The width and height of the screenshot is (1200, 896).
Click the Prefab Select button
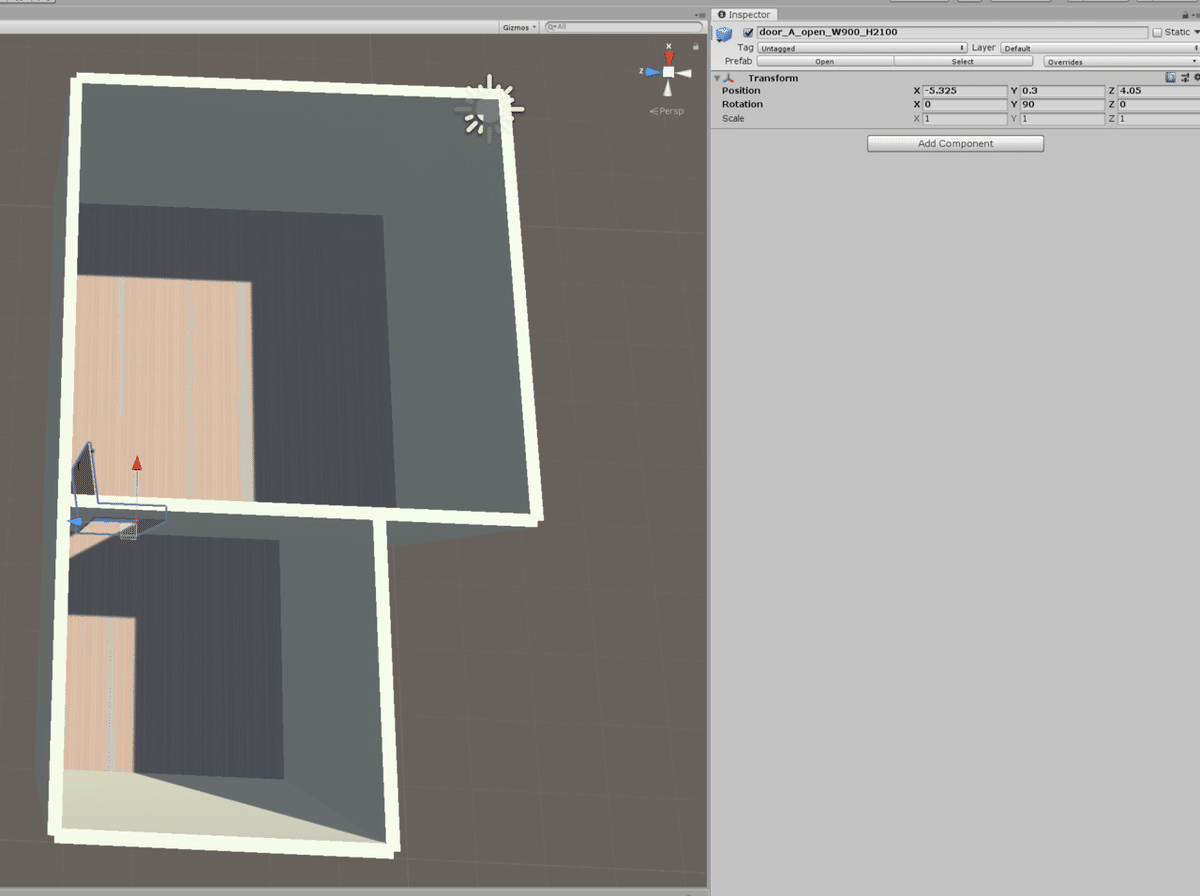[x=962, y=61]
